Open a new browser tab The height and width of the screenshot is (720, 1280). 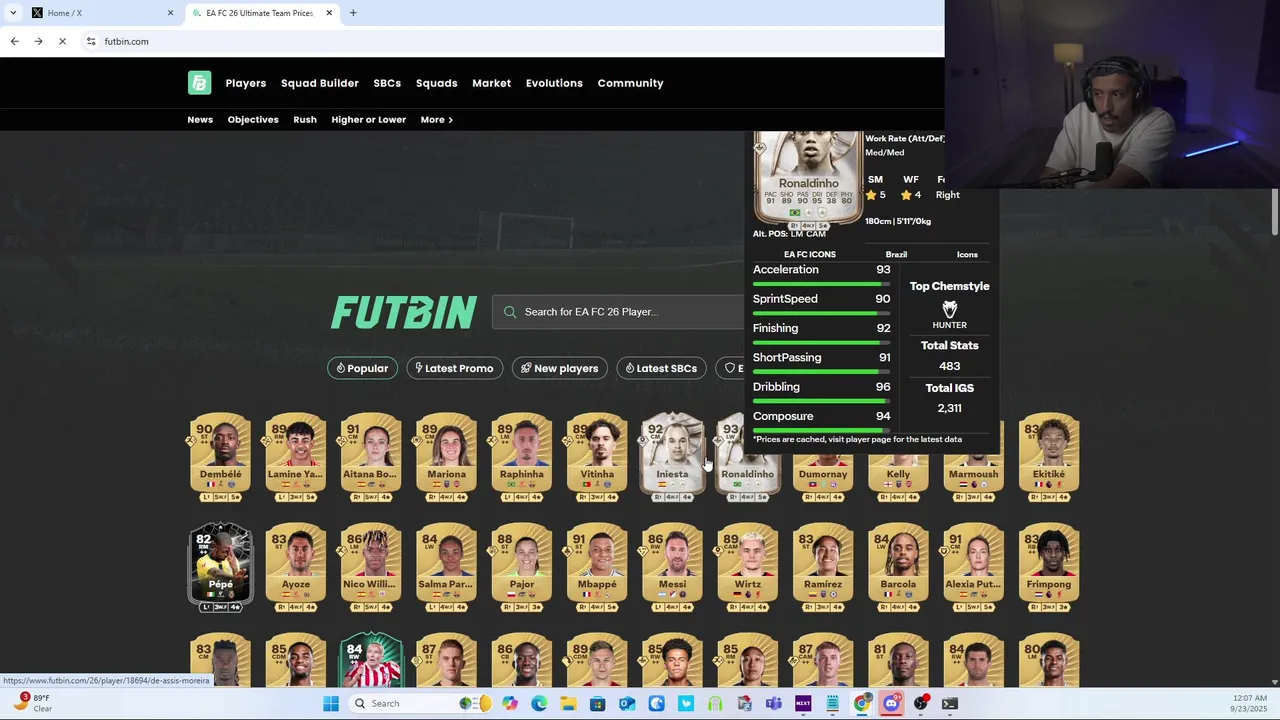[x=353, y=13]
